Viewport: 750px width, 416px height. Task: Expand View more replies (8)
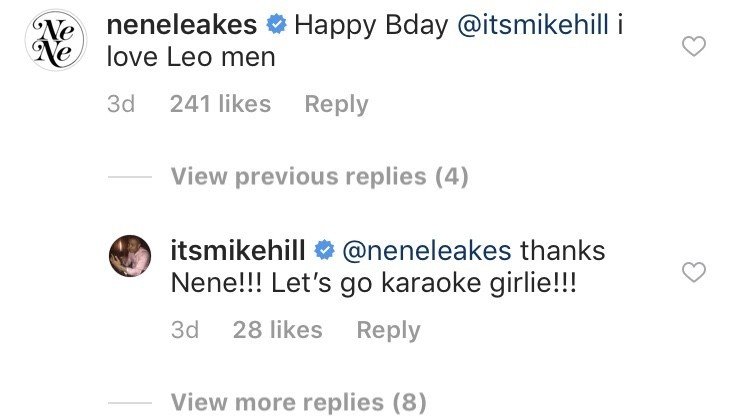(x=298, y=403)
